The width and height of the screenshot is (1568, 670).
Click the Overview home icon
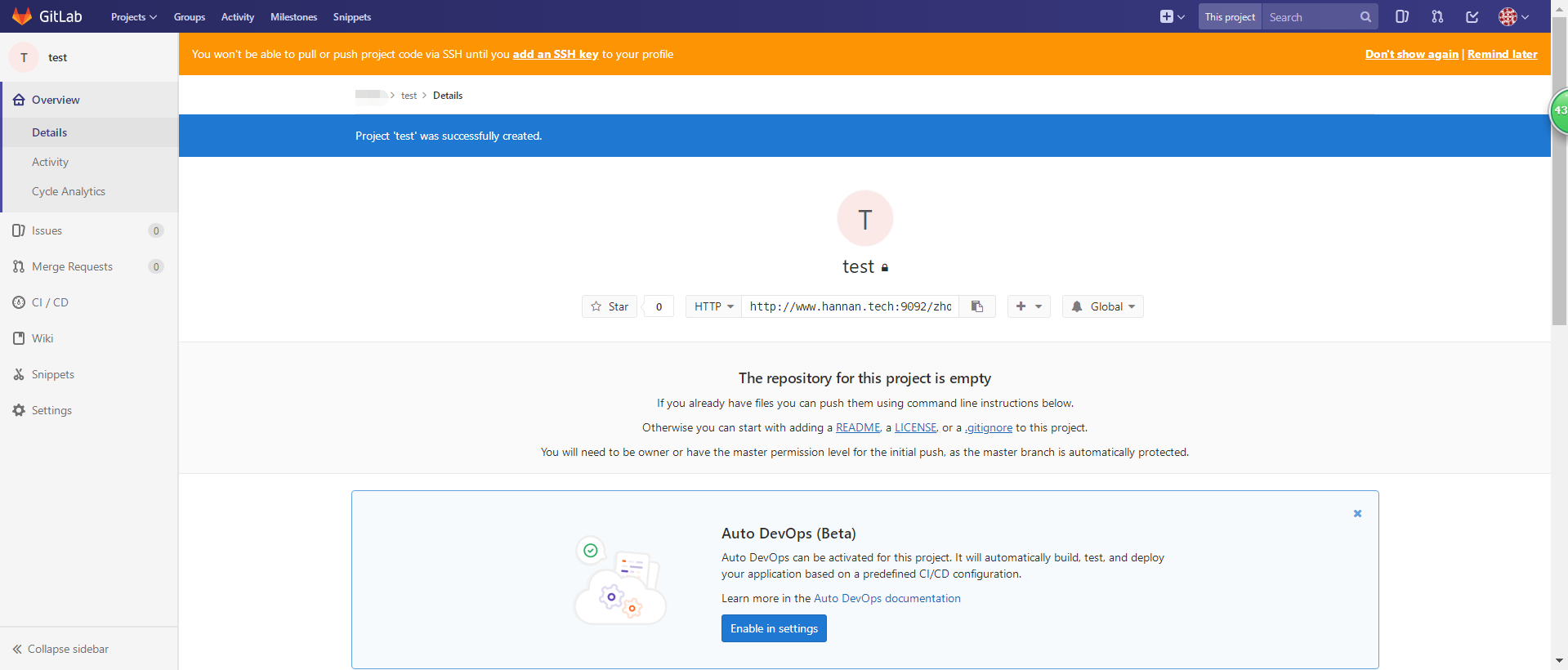tap(19, 100)
